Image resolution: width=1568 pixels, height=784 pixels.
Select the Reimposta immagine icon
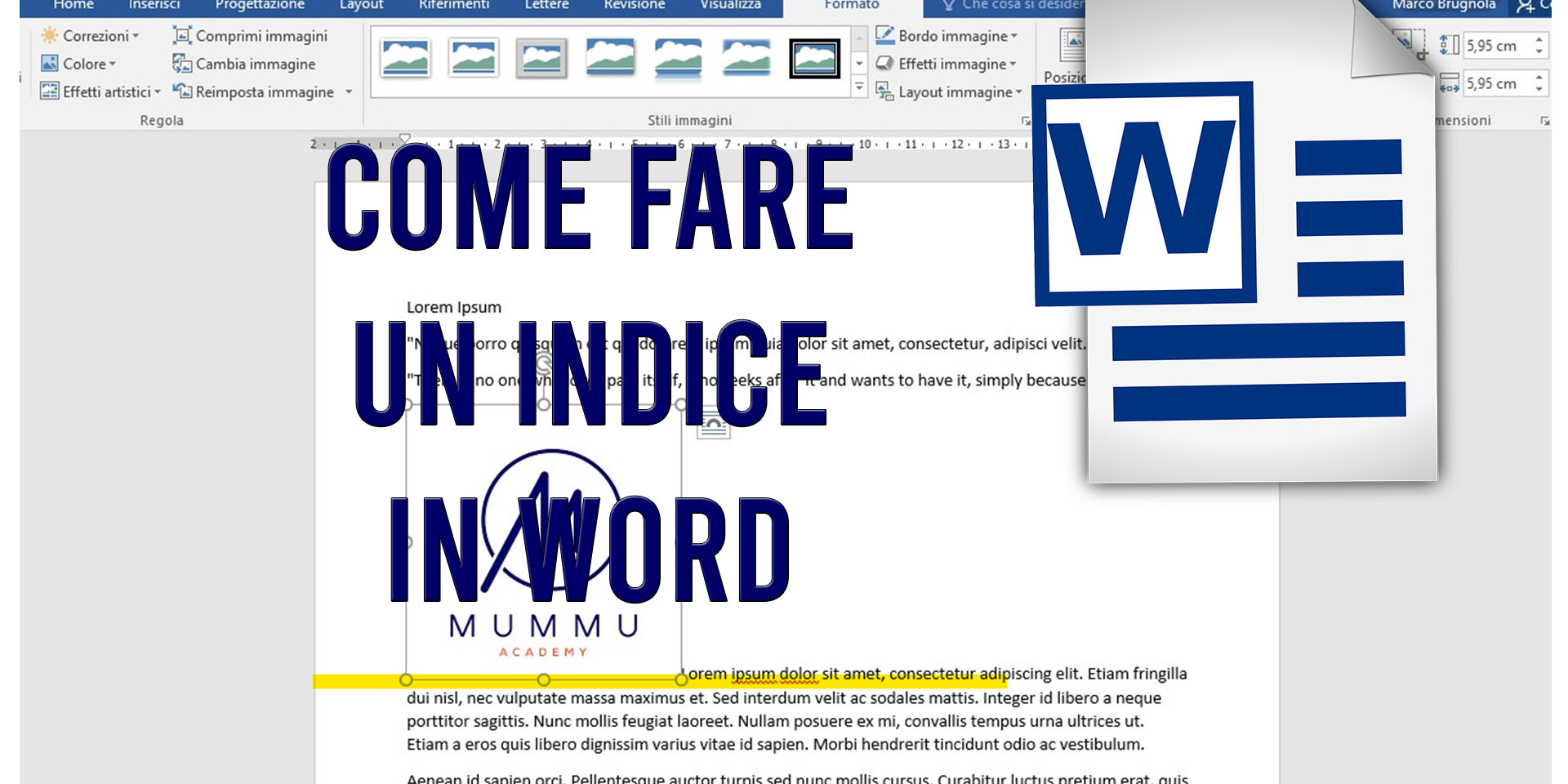pos(181,91)
